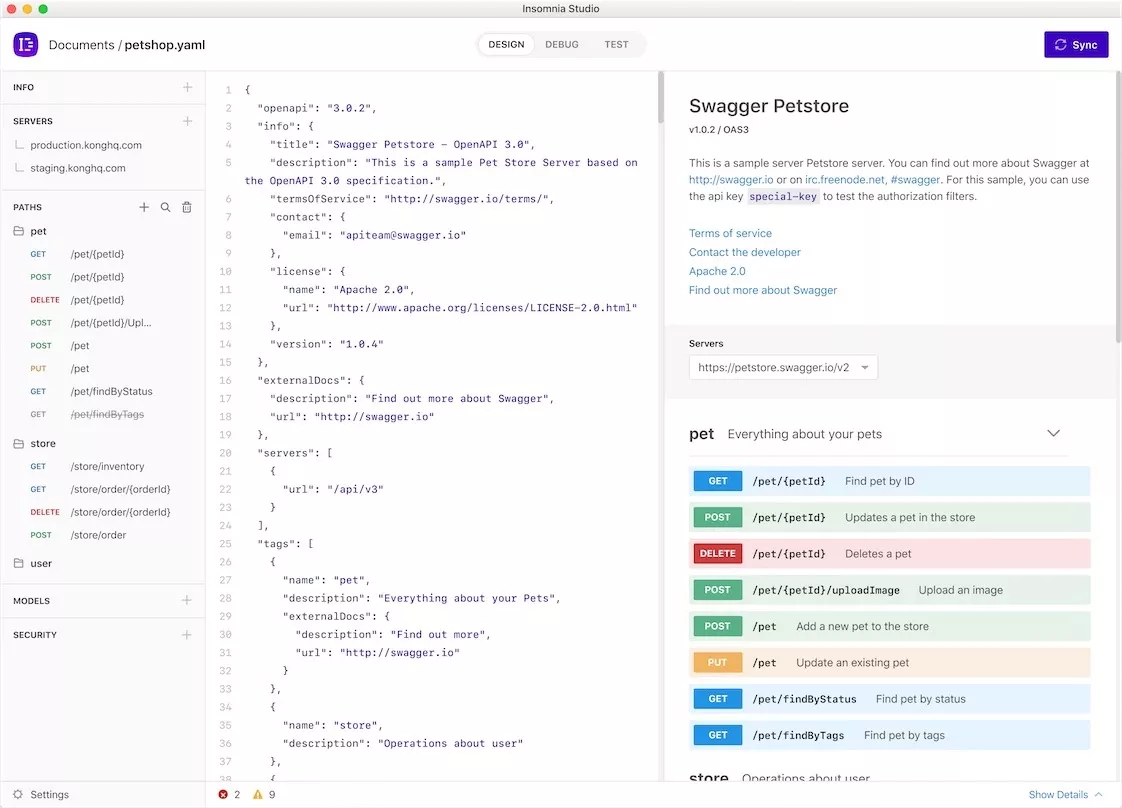Go to Documents breadcrumb

pyautogui.click(x=82, y=44)
